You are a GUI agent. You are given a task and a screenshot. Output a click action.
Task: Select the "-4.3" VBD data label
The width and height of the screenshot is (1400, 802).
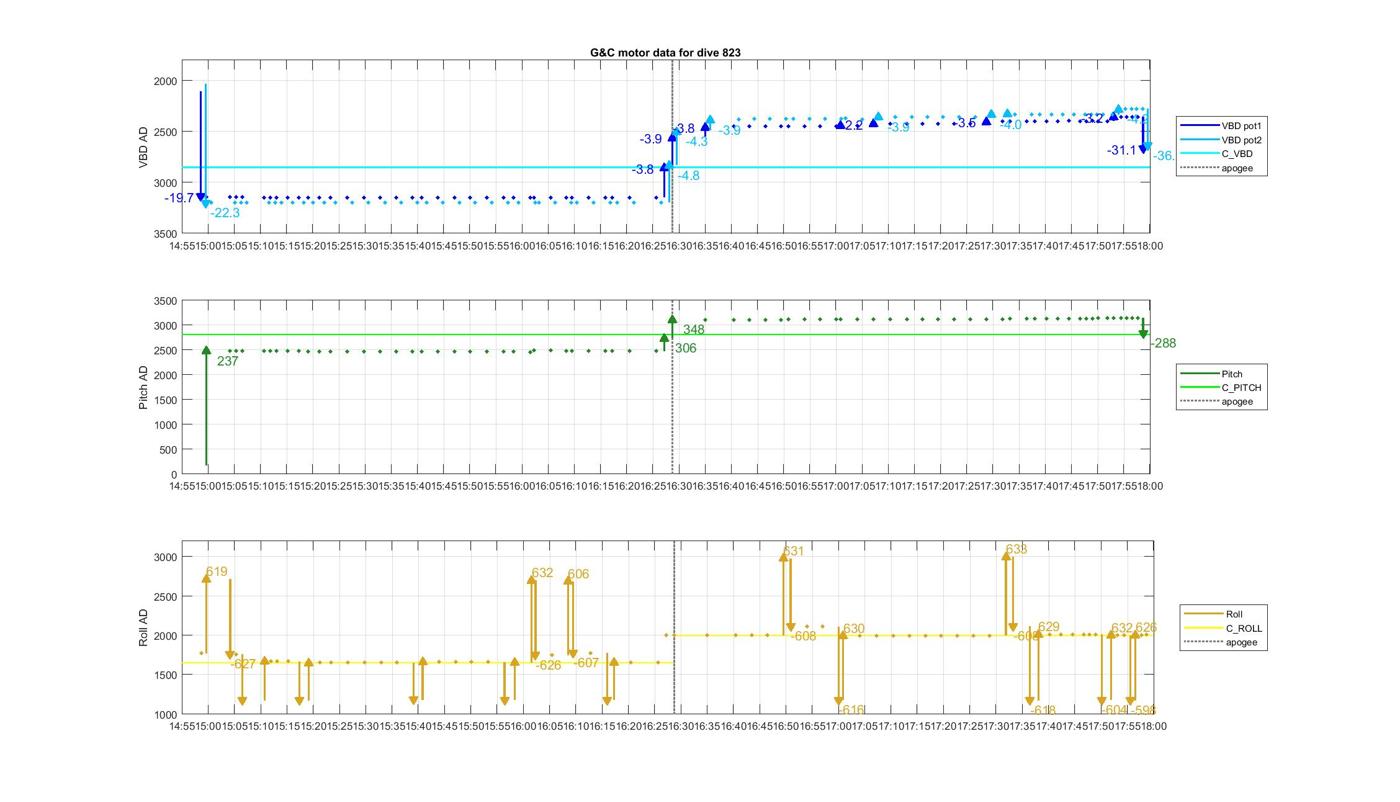point(696,142)
